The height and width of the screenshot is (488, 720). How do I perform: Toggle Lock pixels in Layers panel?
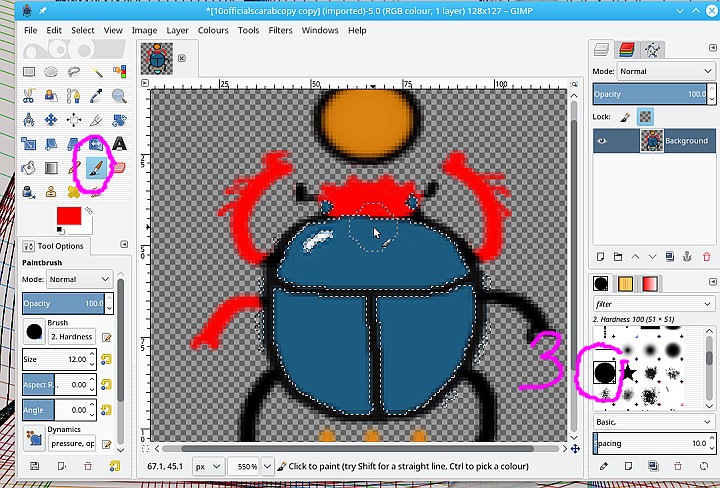pos(624,117)
